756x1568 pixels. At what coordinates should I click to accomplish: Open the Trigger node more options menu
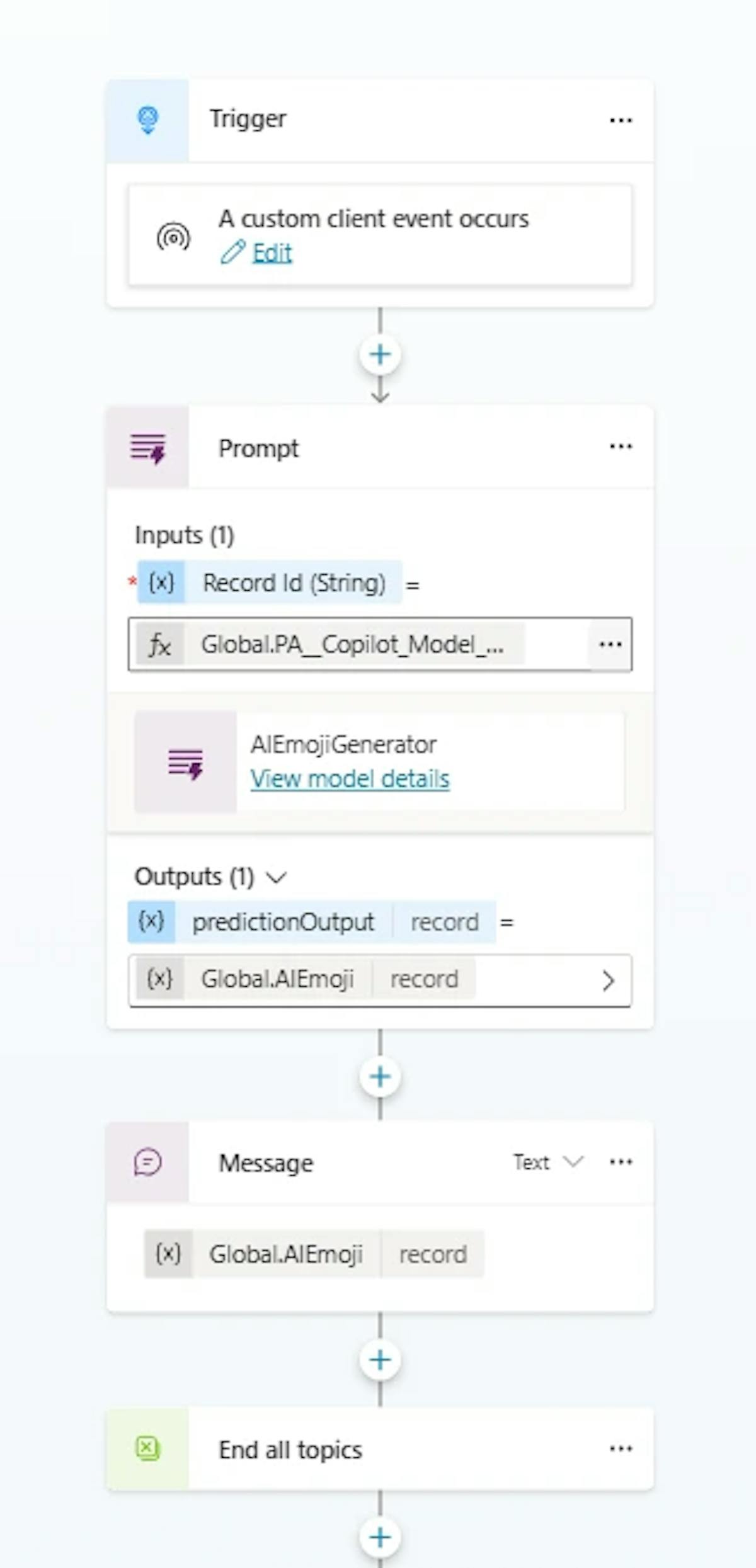pyautogui.click(x=621, y=120)
